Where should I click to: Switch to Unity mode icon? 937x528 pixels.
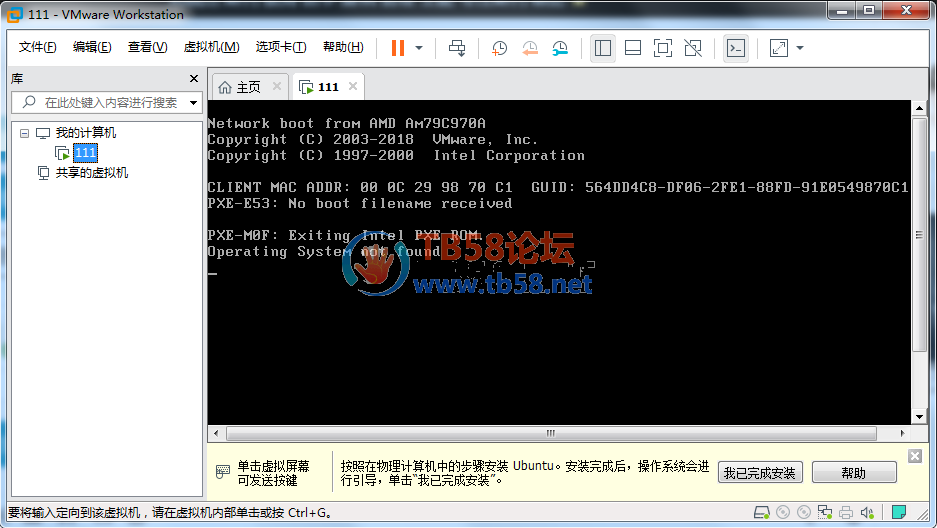693,48
